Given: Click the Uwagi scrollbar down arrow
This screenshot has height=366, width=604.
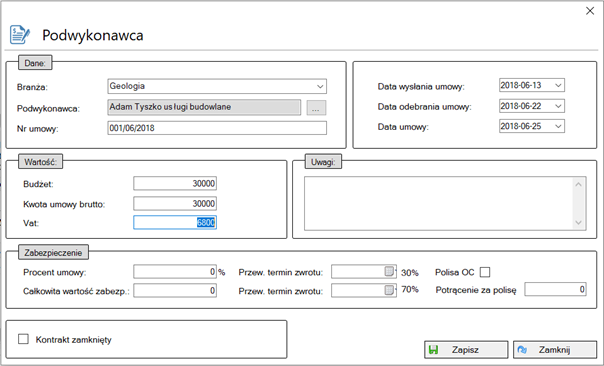Looking at the screenshot, I should pos(579,222).
